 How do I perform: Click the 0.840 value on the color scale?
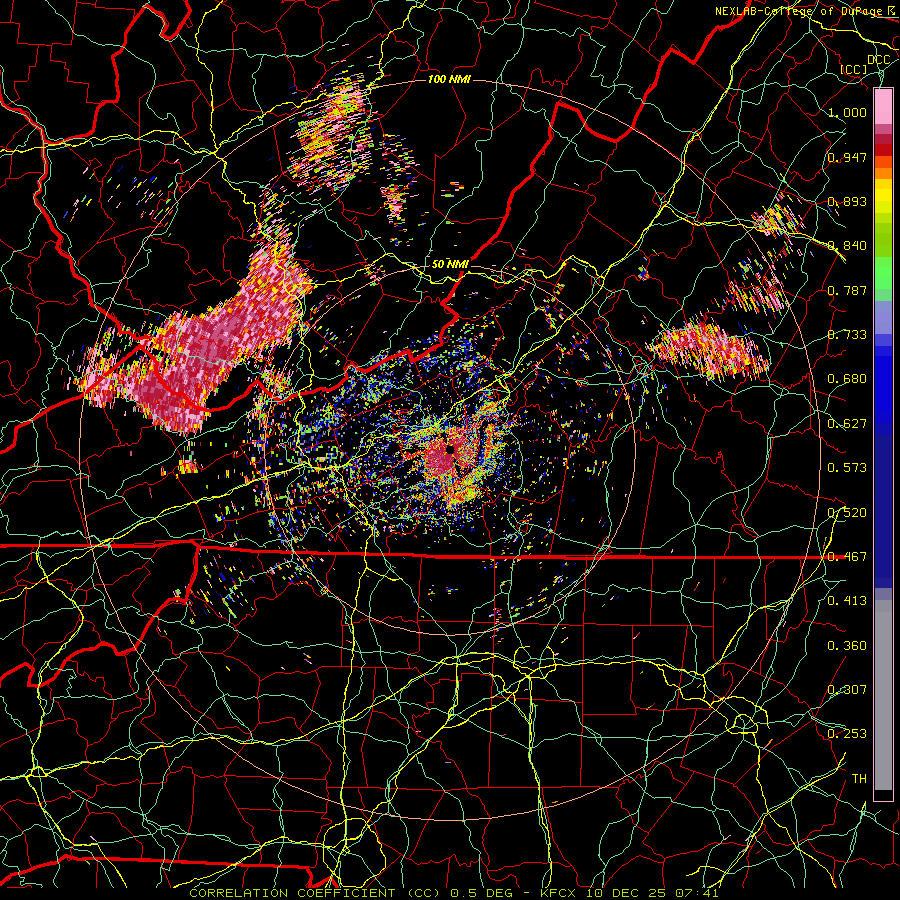pos(847,246)
